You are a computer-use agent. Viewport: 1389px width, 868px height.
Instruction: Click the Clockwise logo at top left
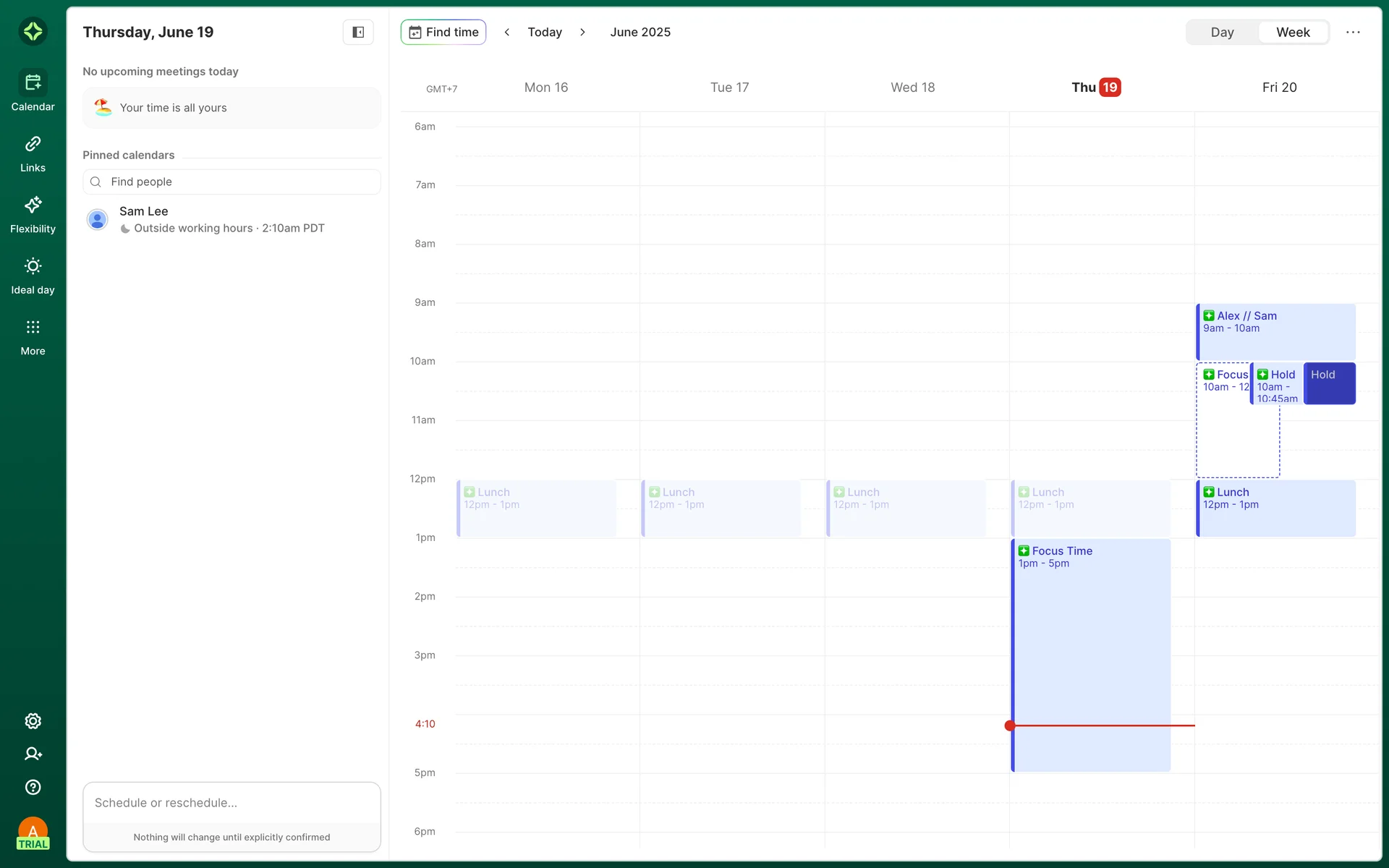pos(33,31)
